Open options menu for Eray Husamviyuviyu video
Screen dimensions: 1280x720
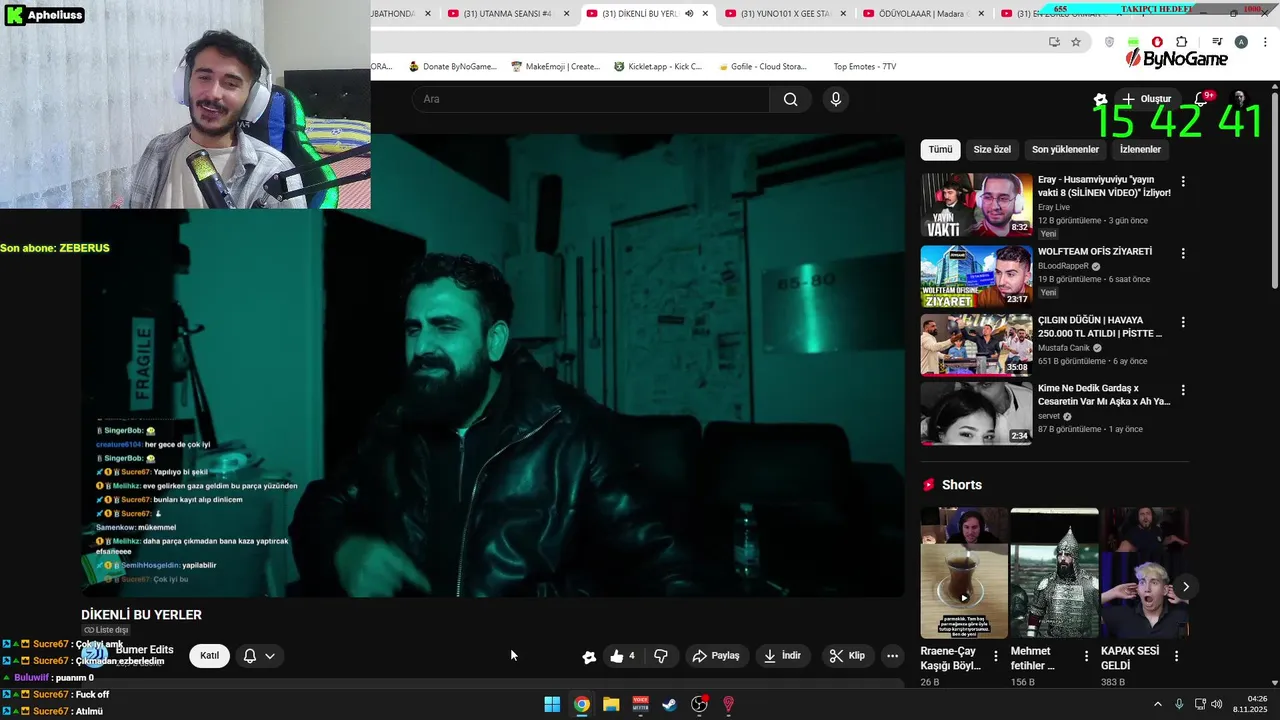pos(1183,182)
